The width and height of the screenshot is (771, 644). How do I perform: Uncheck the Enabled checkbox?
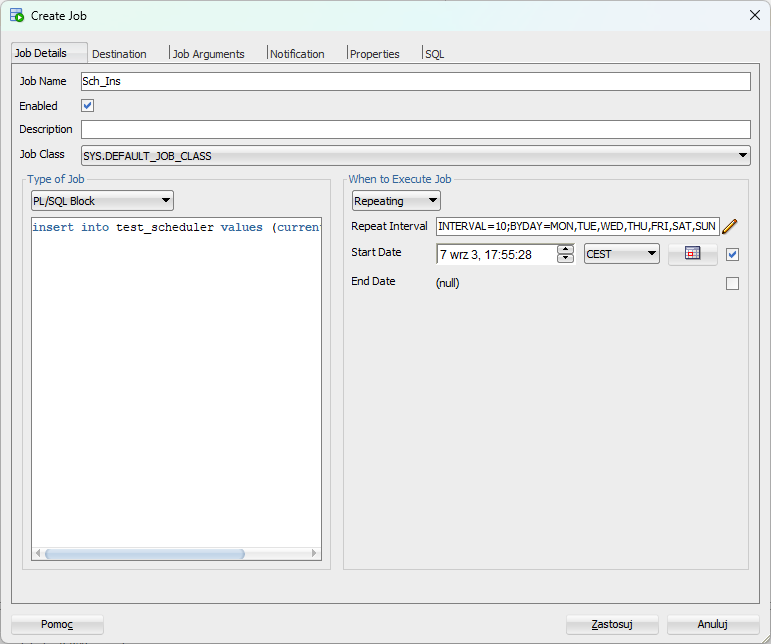(88, 106)
